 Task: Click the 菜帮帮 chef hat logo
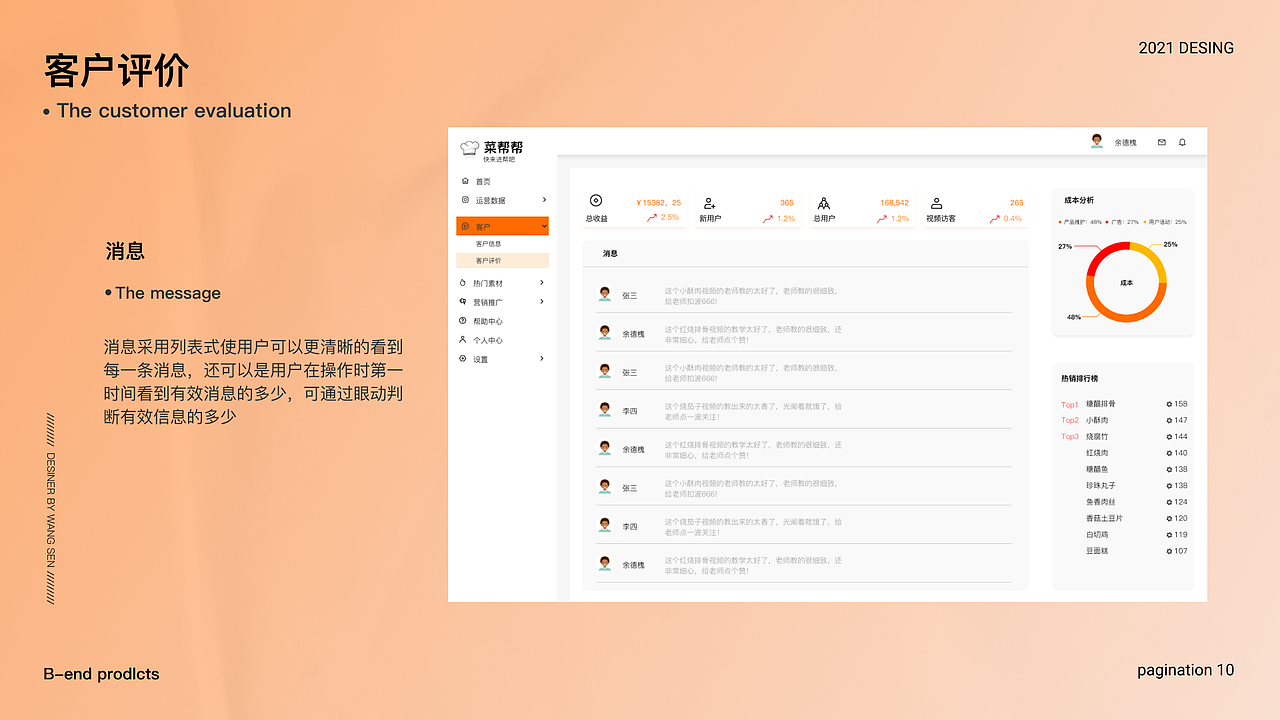coord(469,148)
